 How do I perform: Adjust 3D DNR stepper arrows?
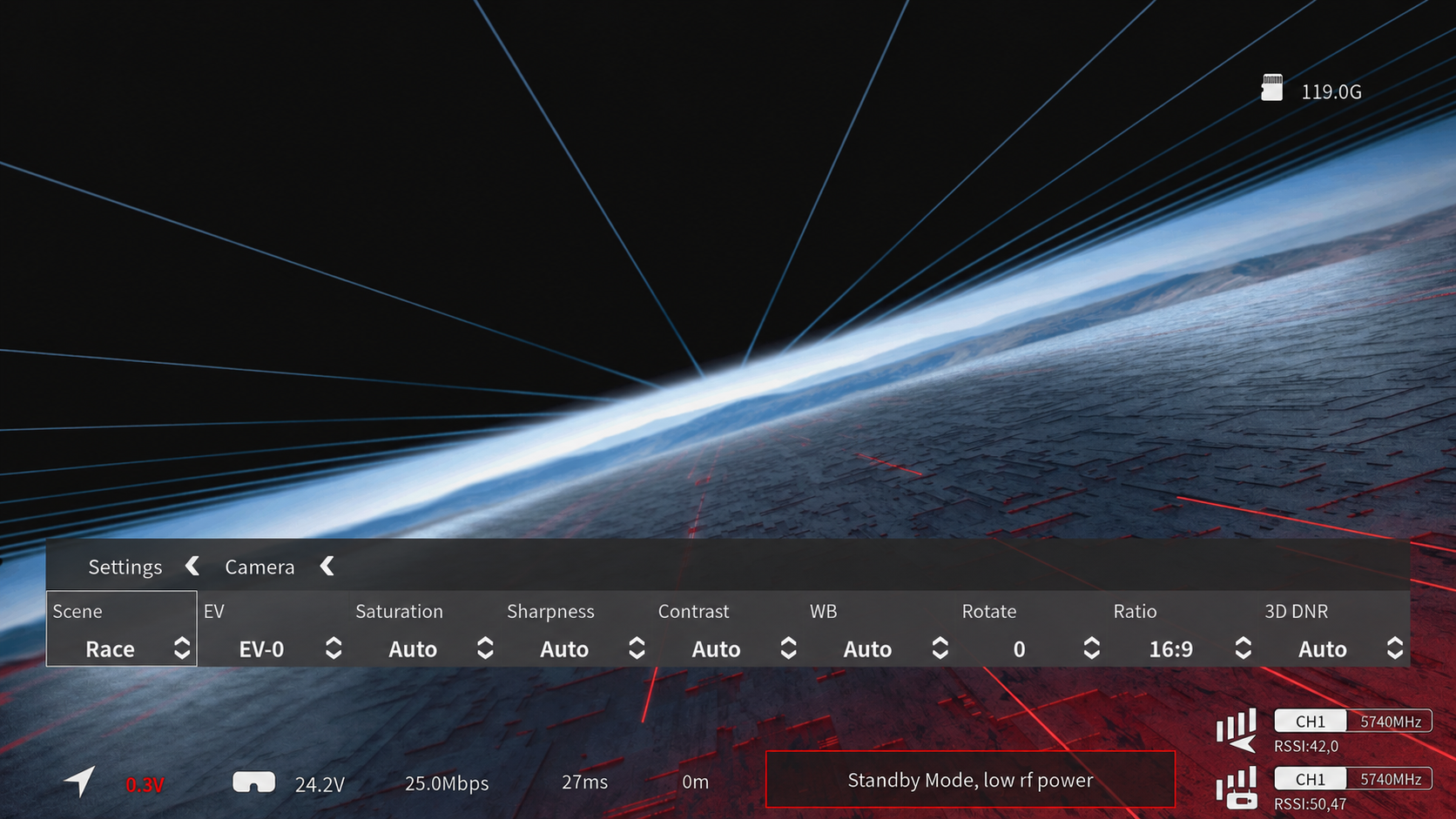pos(1394,648)
